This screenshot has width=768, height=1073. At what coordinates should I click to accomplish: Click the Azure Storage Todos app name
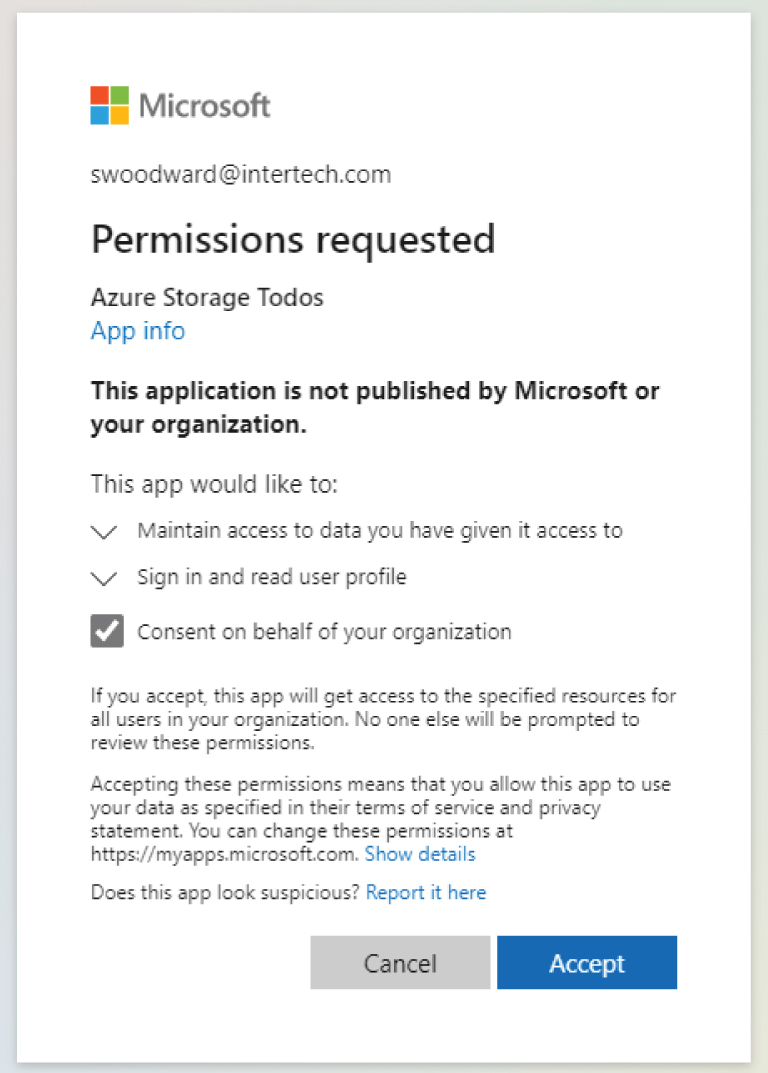point(207,297)
